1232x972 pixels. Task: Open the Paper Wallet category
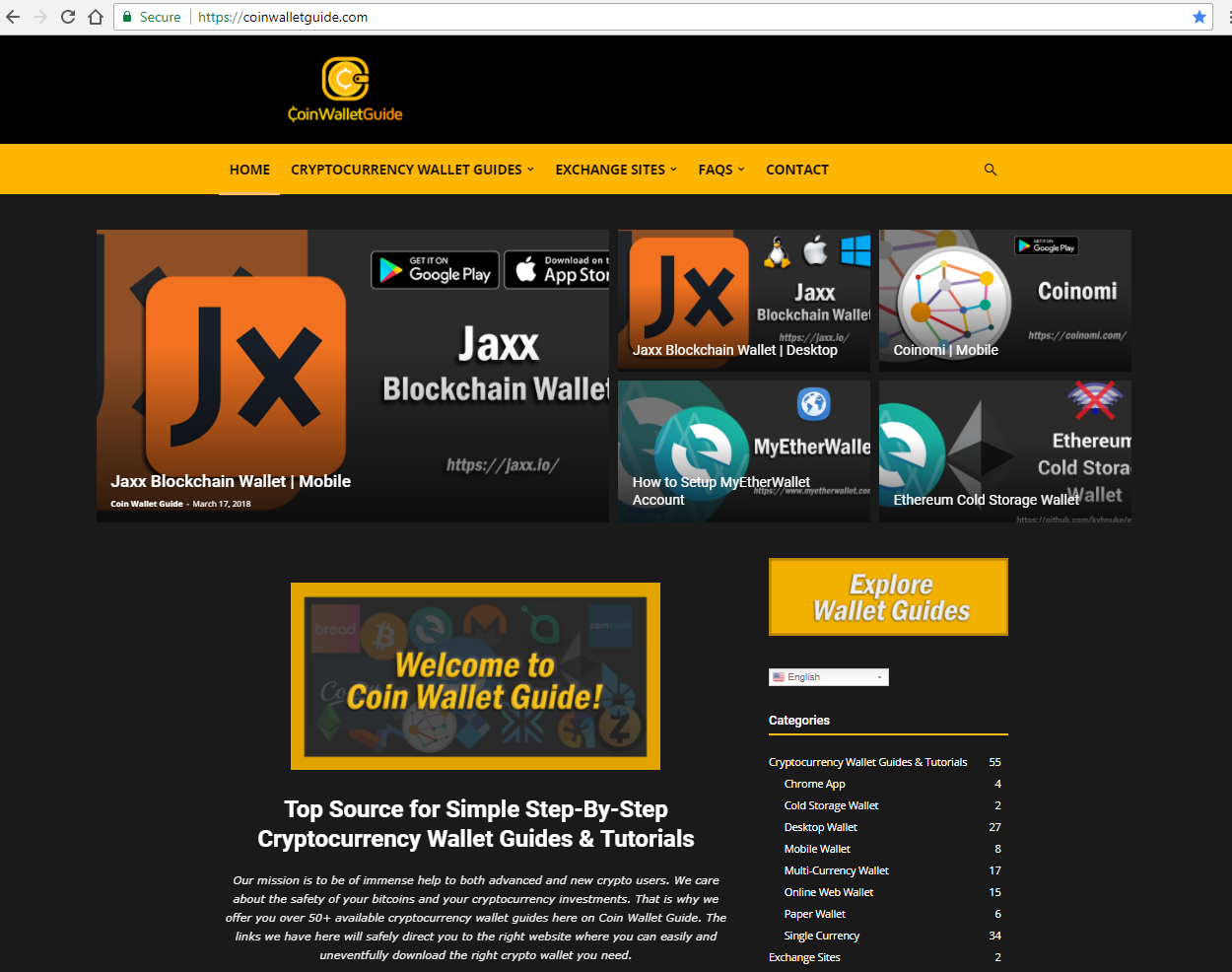click(815, 914)
